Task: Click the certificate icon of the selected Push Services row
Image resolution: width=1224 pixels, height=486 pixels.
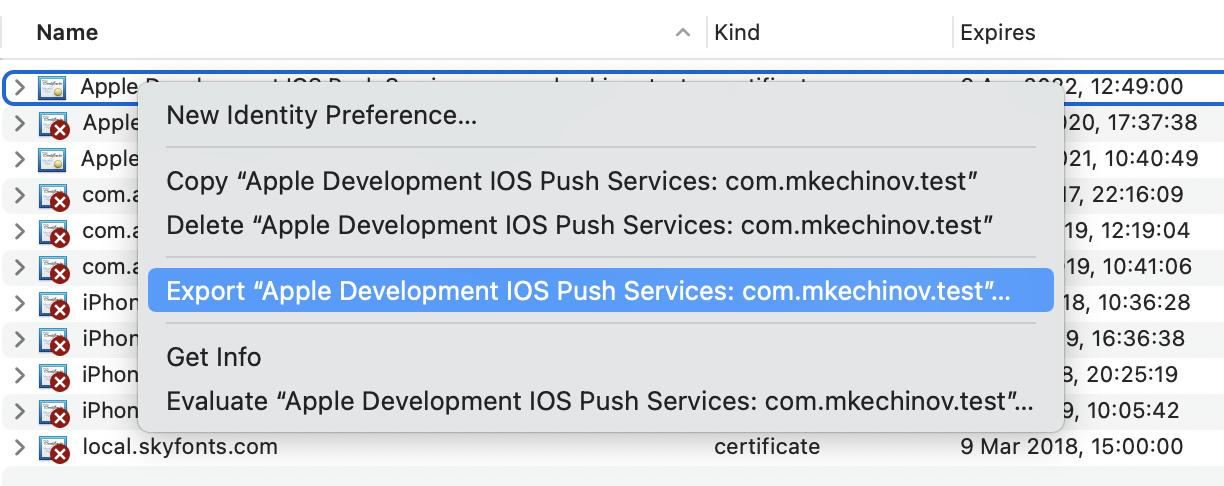Action: tap(52, 88)
